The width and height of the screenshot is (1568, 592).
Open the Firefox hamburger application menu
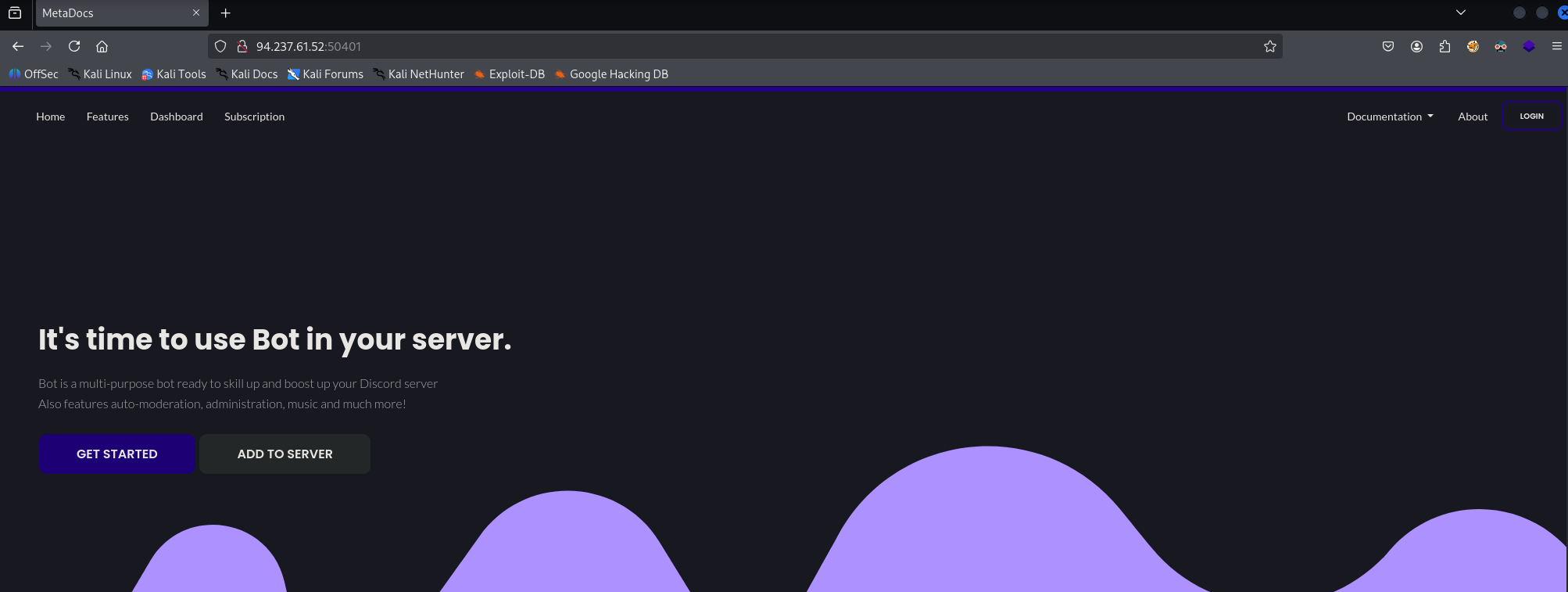pos(1556,46)
